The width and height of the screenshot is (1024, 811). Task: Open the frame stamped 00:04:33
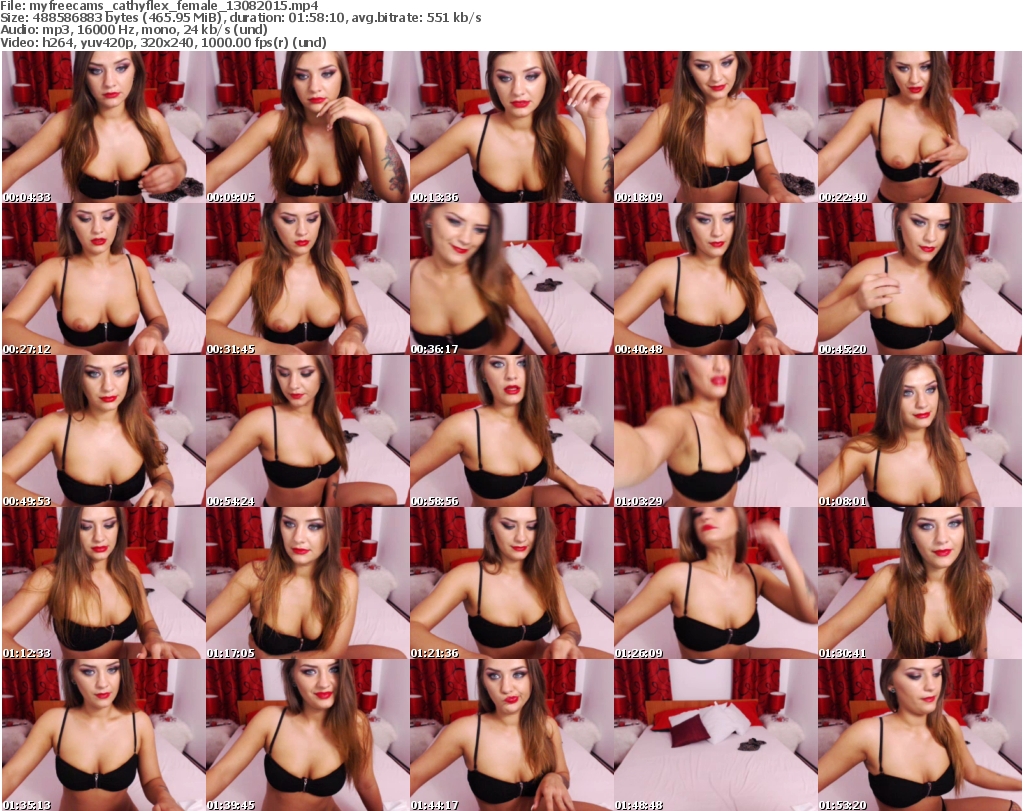point(104,127)
